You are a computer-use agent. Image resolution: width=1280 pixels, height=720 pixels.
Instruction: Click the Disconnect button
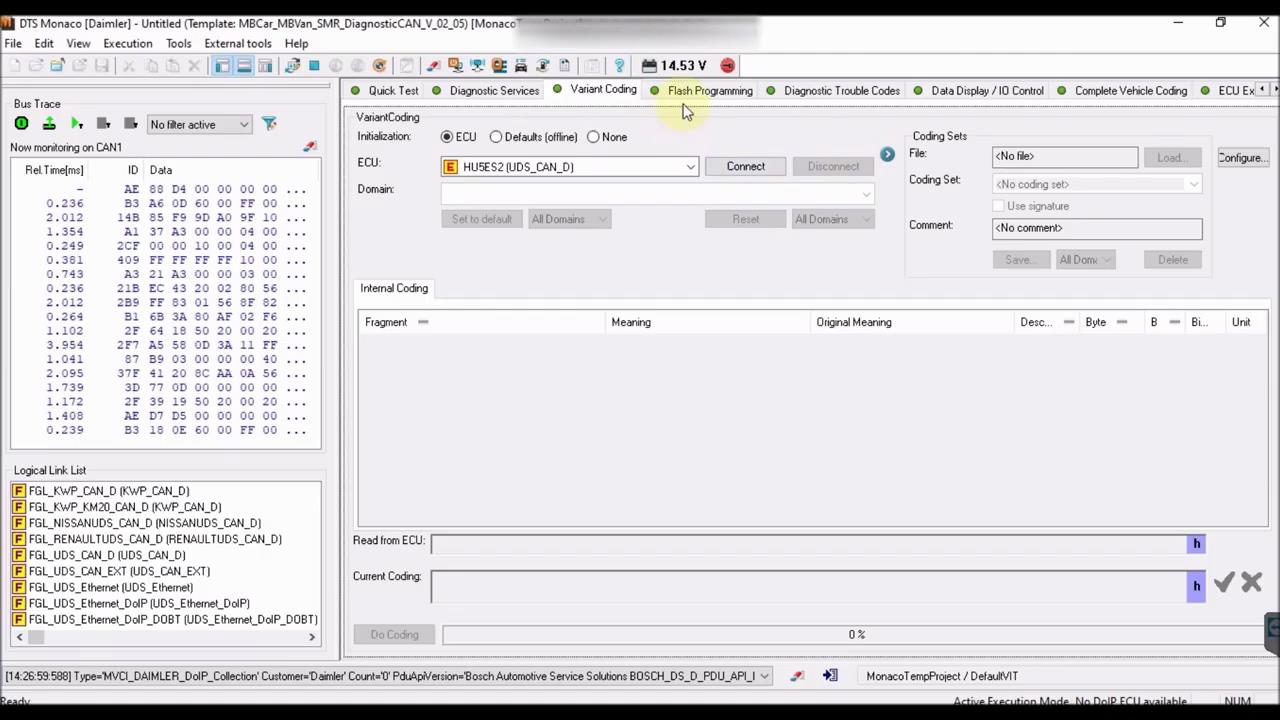[833, 167]
